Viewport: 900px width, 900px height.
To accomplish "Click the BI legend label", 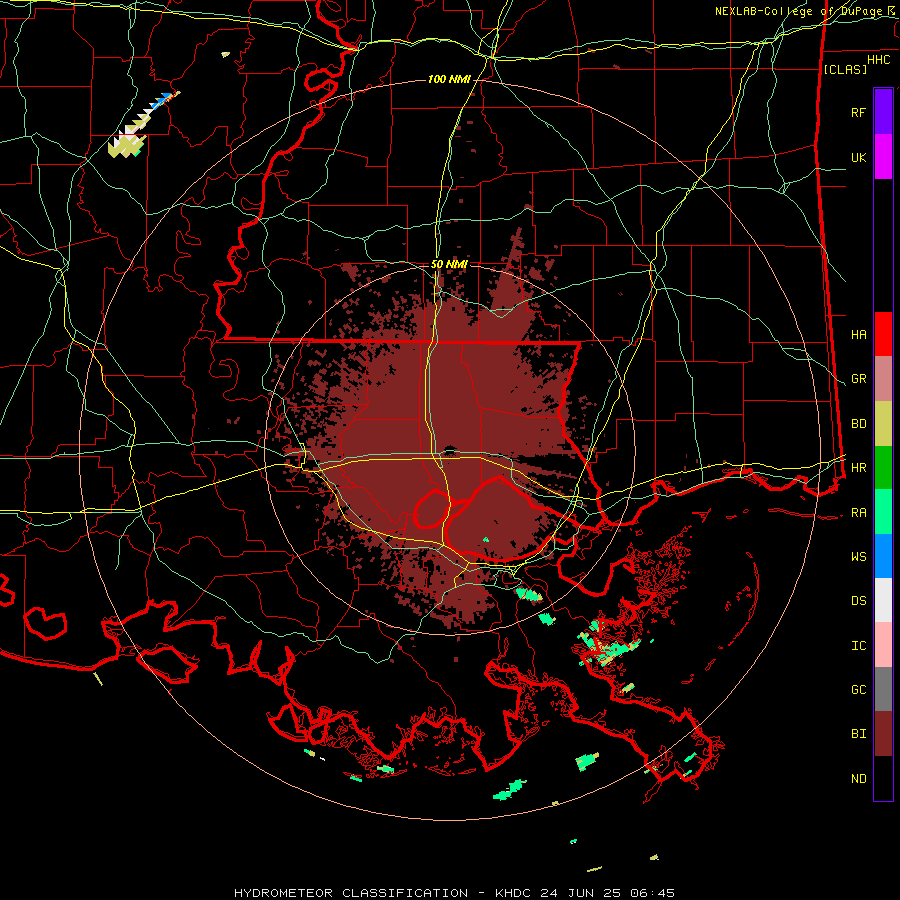I will [x=858, y=734].
